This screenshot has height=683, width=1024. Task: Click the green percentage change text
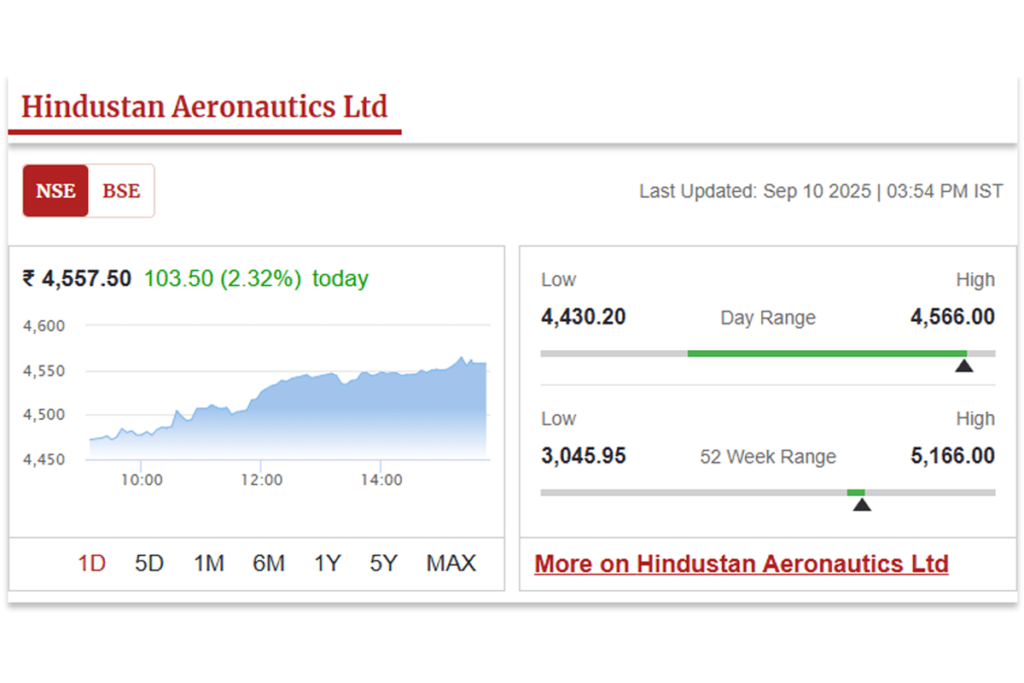(x=222, y=279)
